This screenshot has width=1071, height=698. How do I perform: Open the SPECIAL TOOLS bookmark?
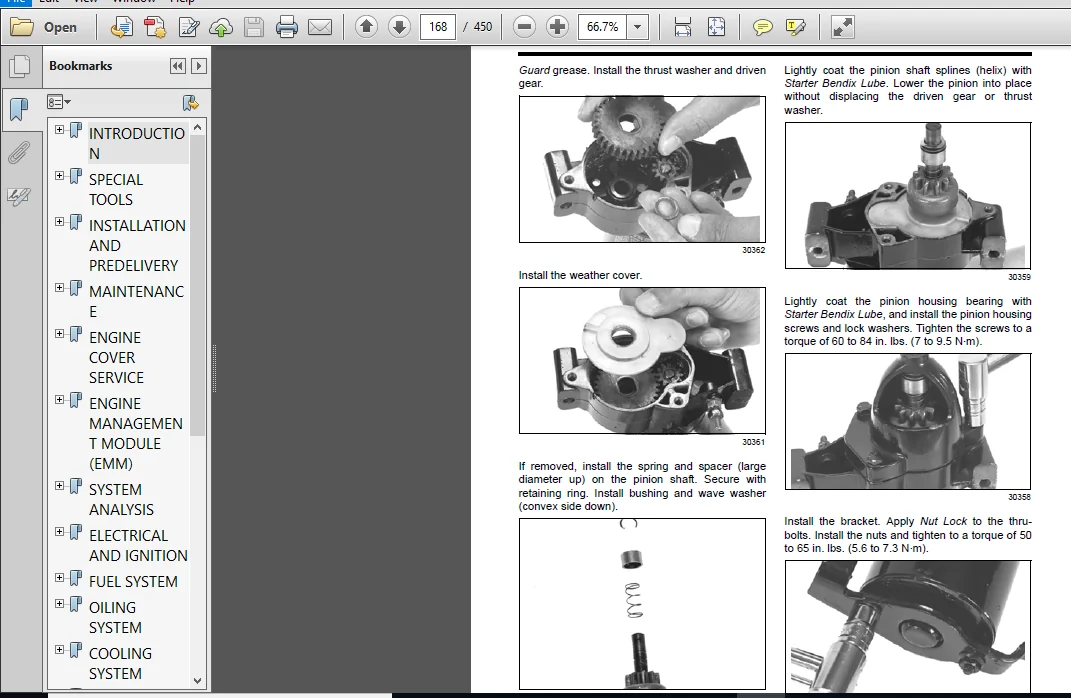(x=116, y=189)
